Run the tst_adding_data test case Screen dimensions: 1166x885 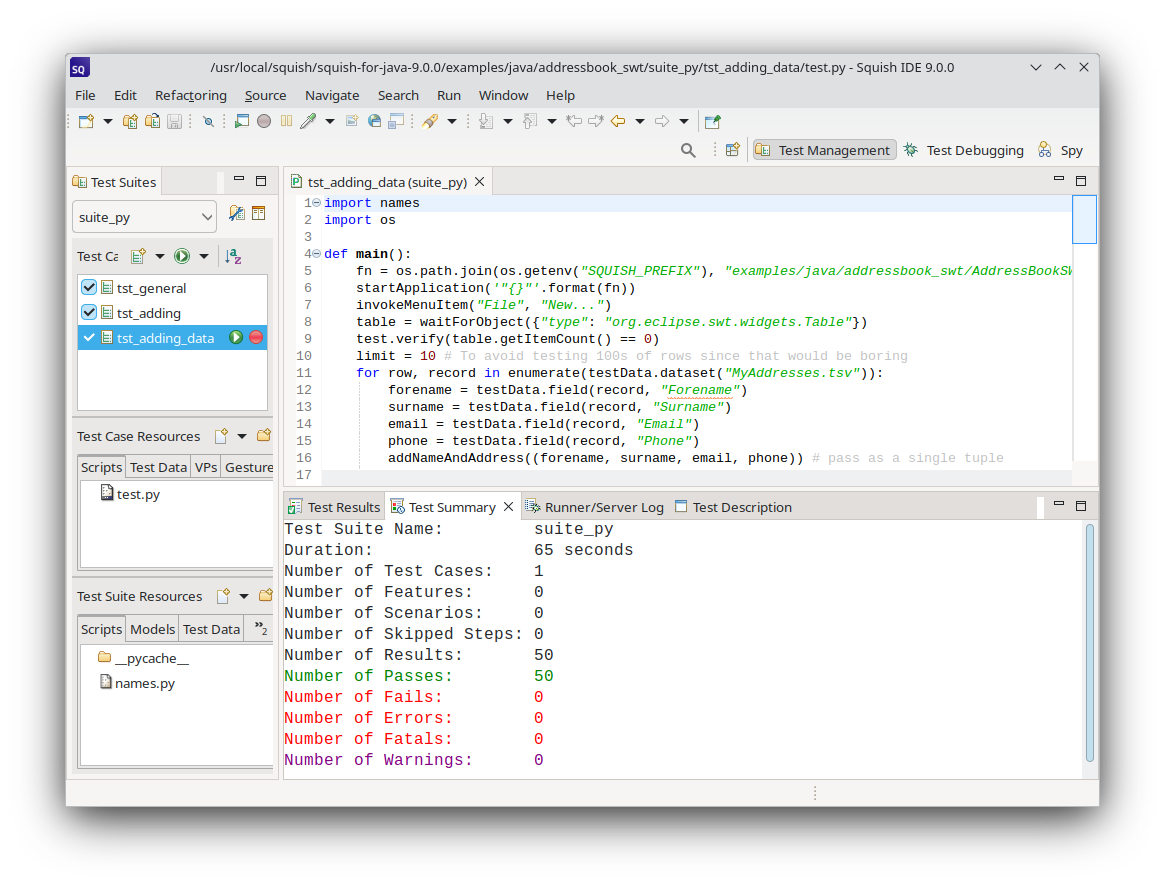tap(236, 338)
